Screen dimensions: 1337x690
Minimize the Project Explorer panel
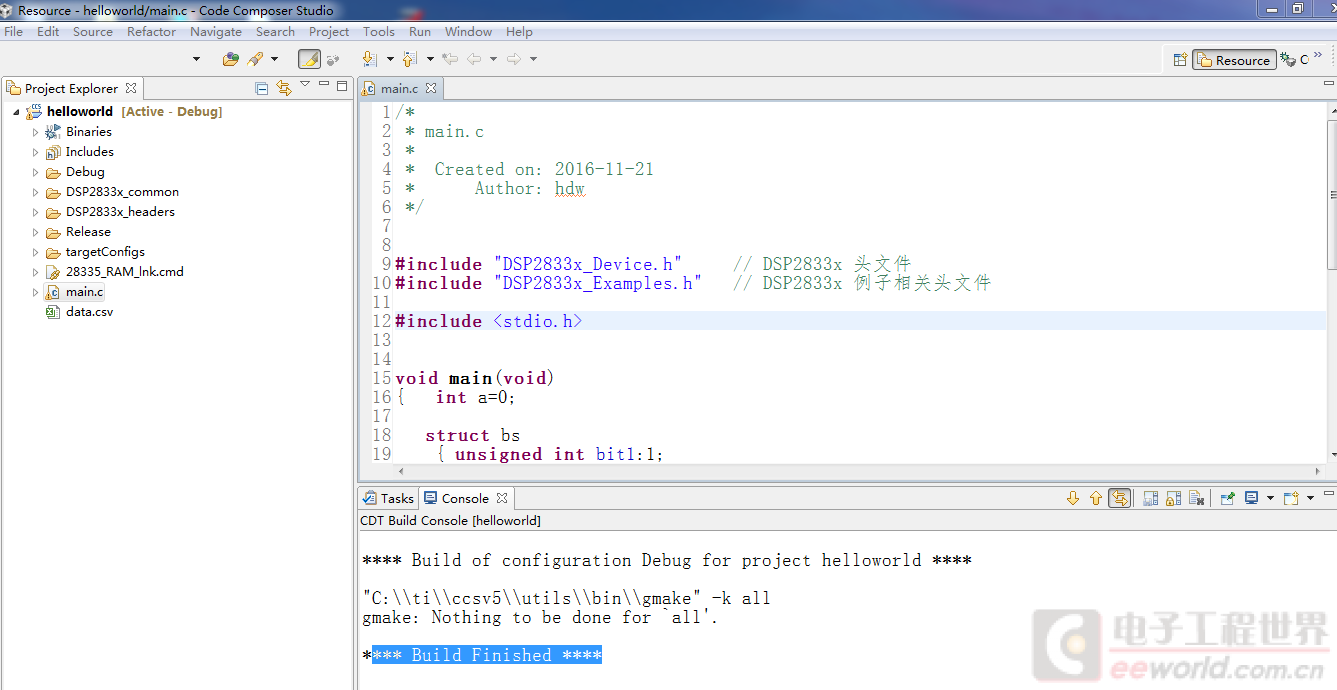click(x=324, y=85)
